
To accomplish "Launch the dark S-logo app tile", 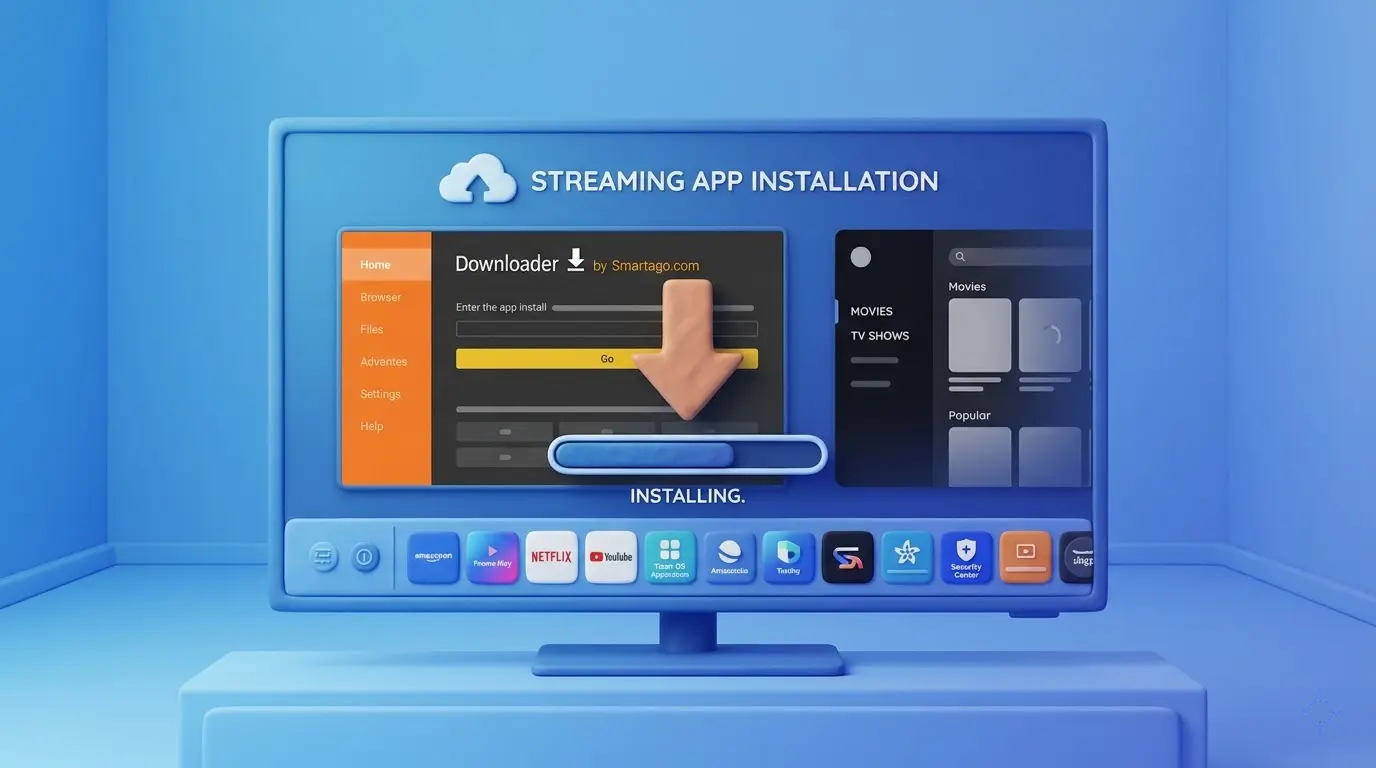I will (x=848, y=557).
